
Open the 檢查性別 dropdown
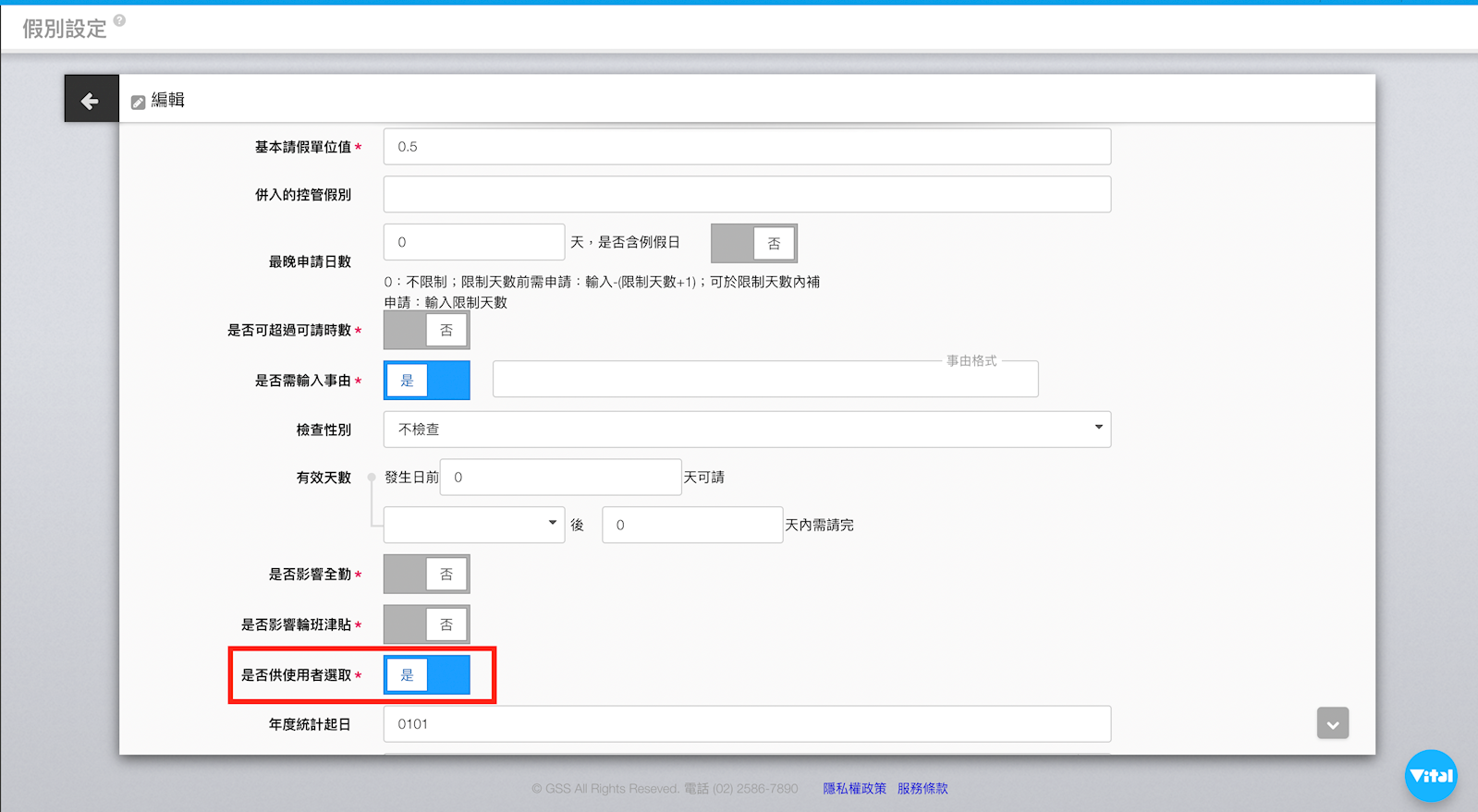pos(747,430)
